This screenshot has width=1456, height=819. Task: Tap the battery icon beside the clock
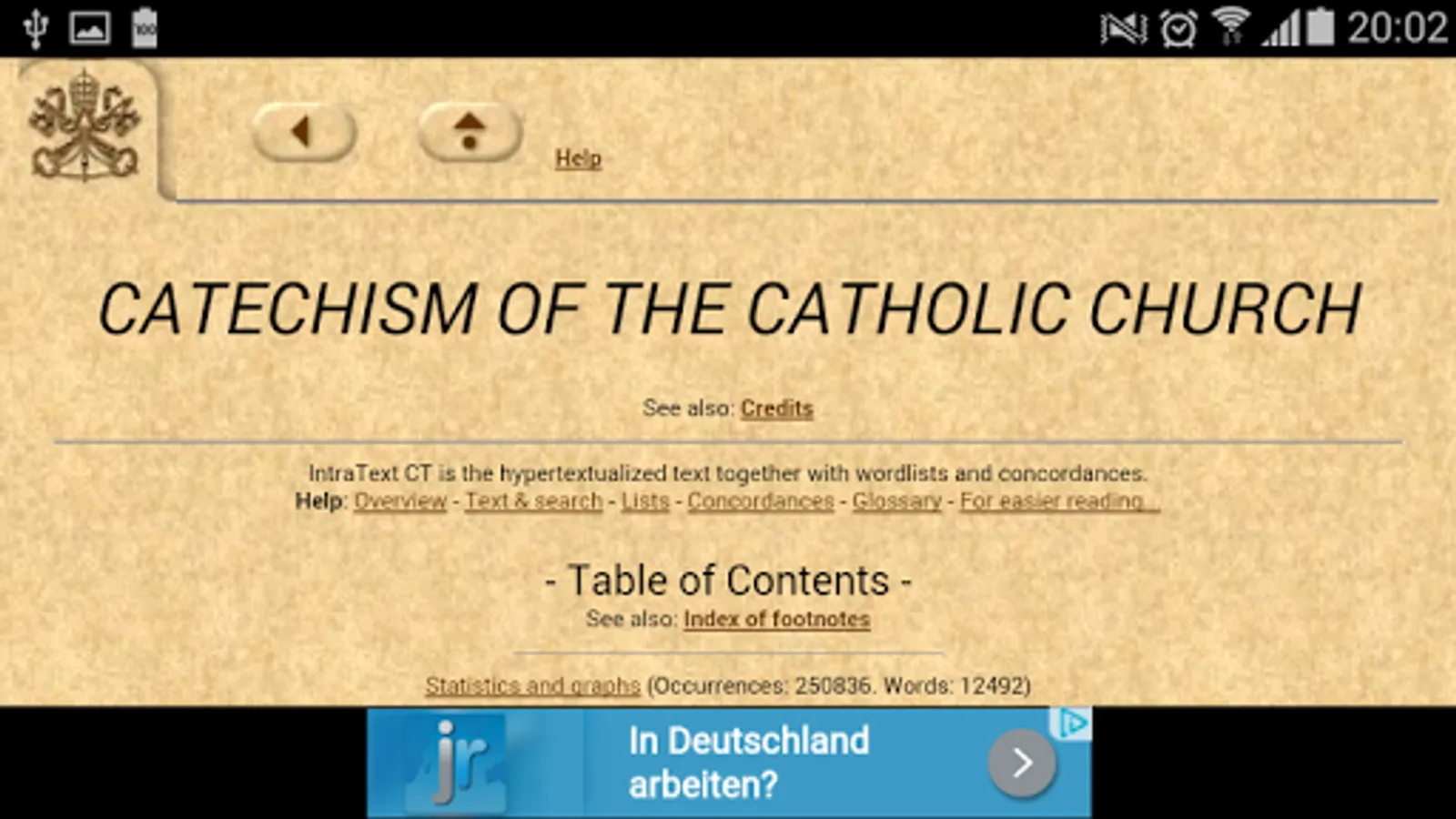point(1320,27)
